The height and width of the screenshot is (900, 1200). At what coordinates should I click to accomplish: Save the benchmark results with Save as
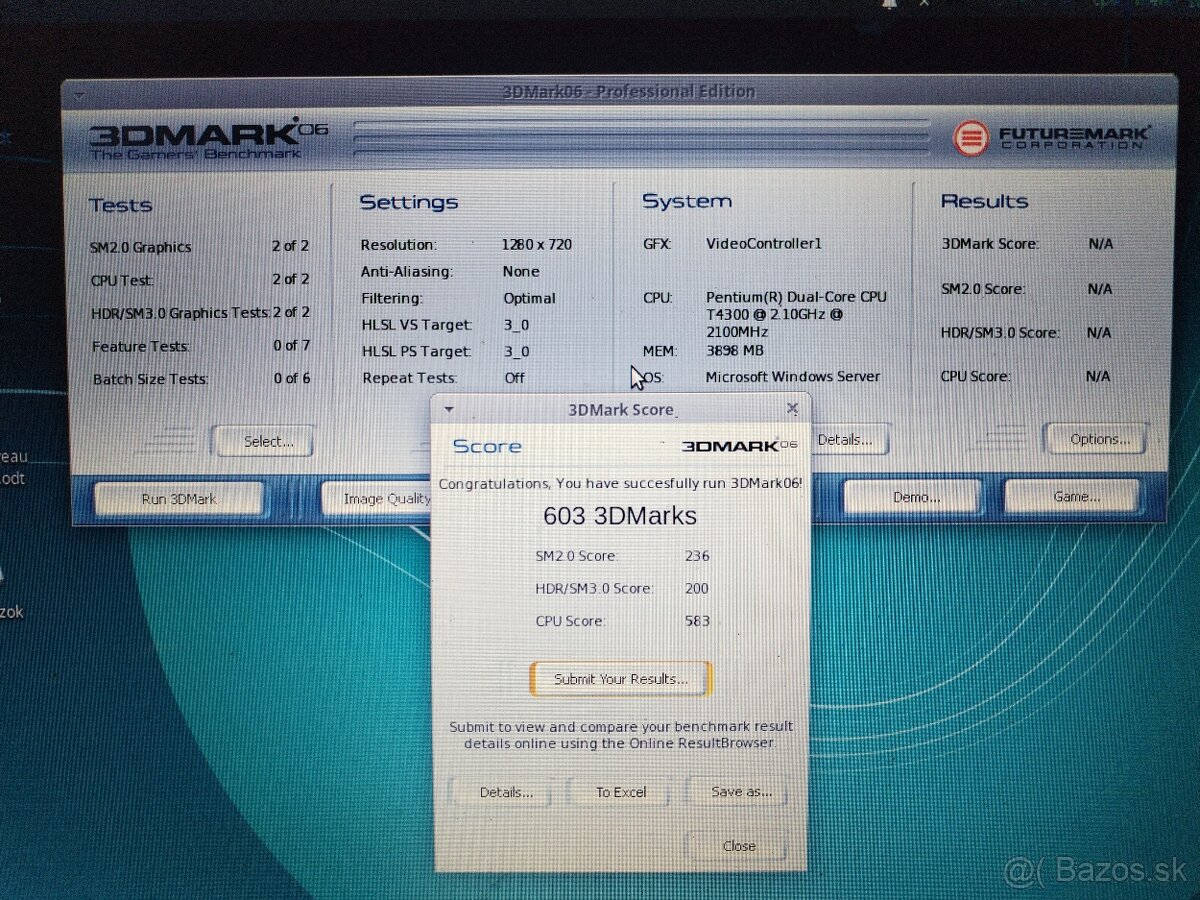click(738, 791)
